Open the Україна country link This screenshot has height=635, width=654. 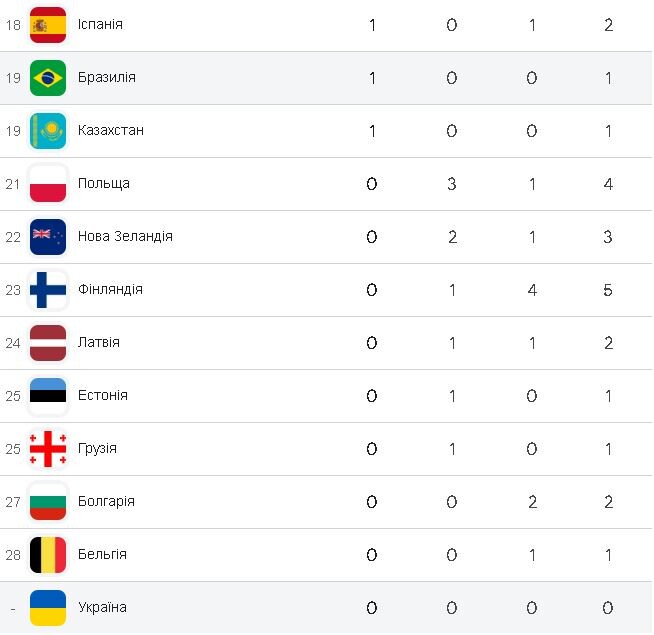pyautogui.click(x=102, y=608)
